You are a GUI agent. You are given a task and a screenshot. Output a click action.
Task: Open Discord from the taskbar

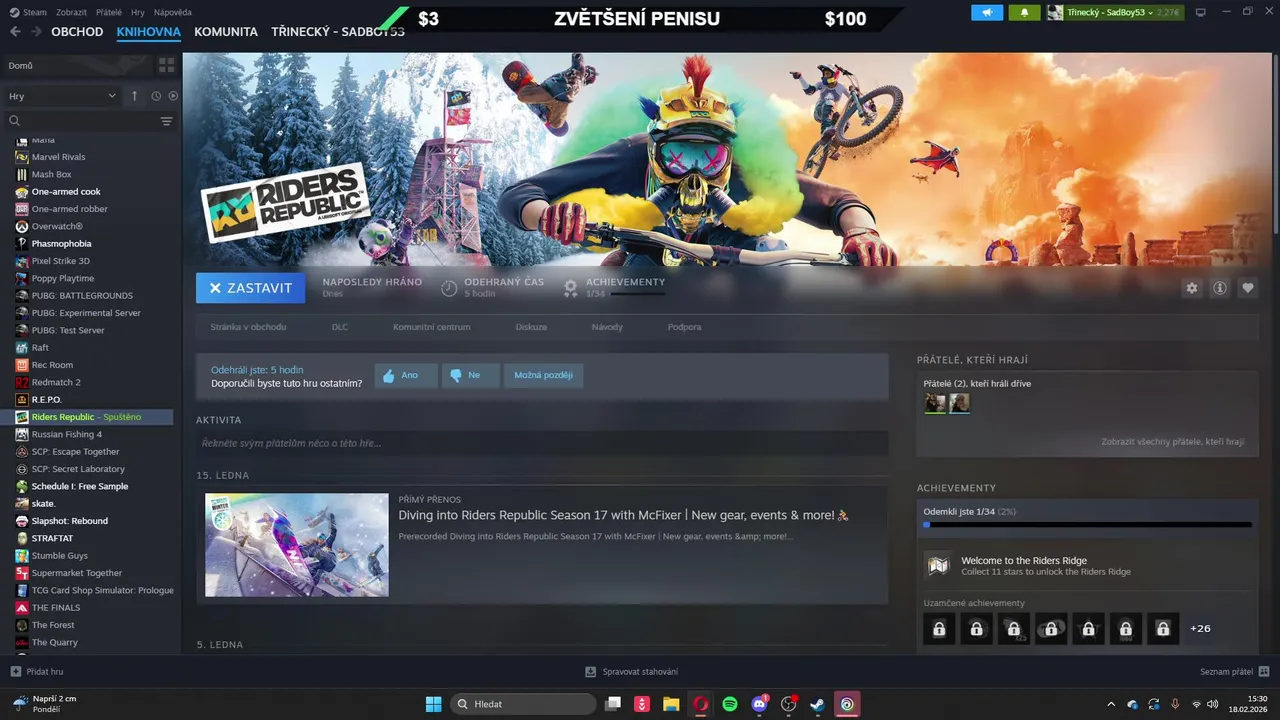(759, 704)
